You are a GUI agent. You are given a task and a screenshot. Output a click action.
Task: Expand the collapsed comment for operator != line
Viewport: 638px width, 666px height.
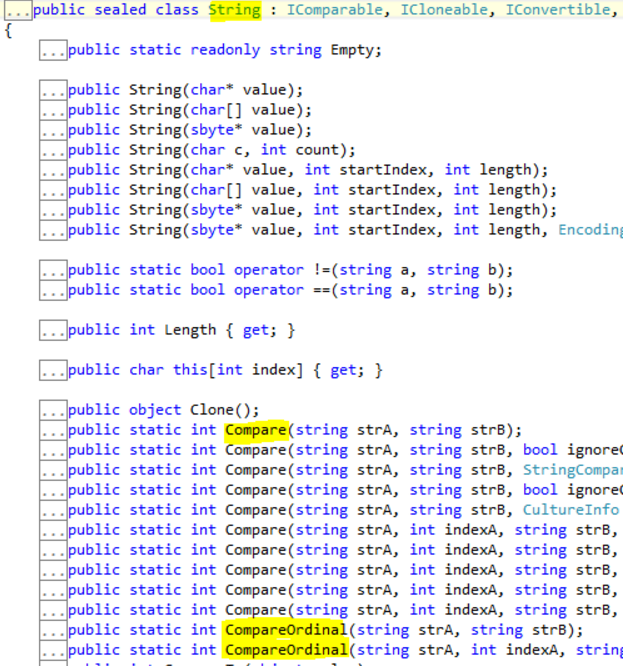click(53, 270)
